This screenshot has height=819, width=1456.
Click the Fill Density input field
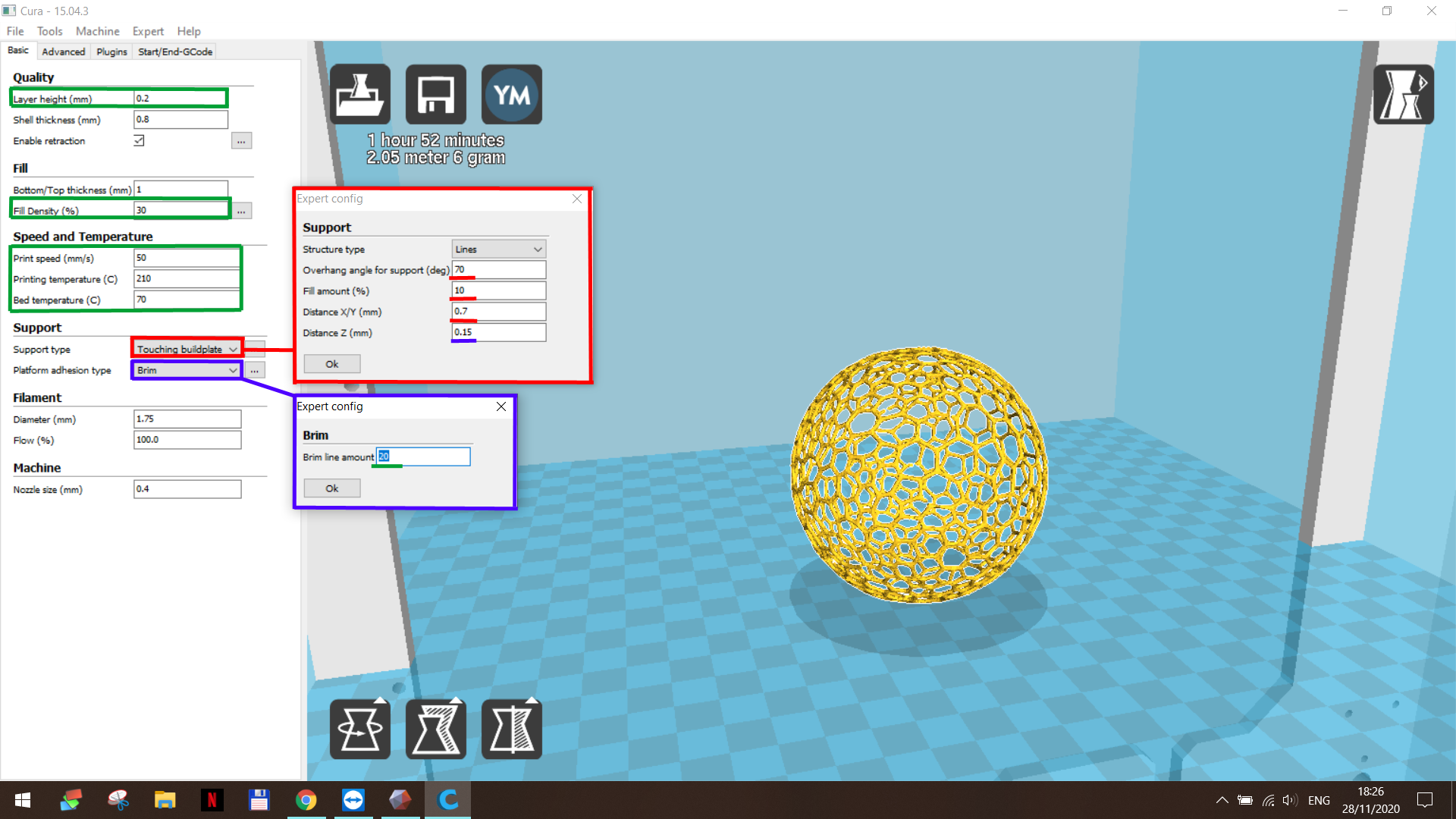(x=180, y=210)
